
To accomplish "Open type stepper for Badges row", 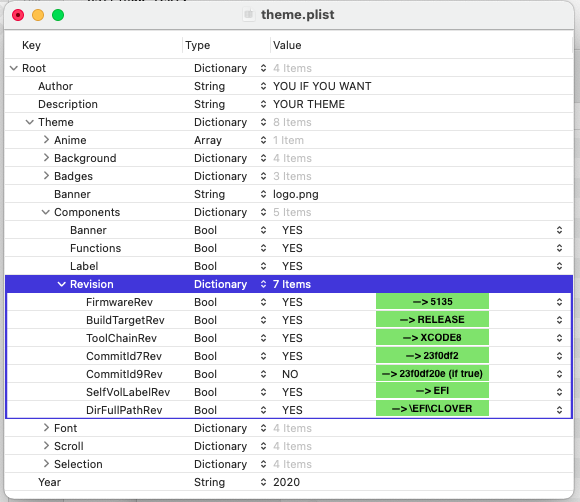I will [263, 176].
